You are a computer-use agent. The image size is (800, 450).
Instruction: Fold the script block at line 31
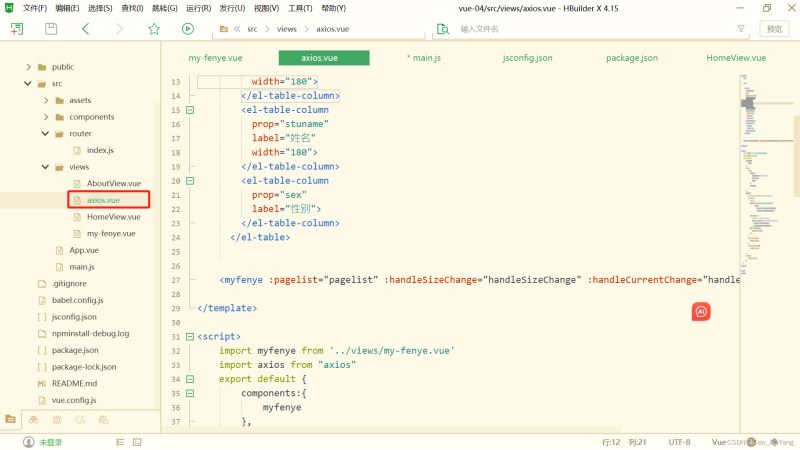click(190, 337)
